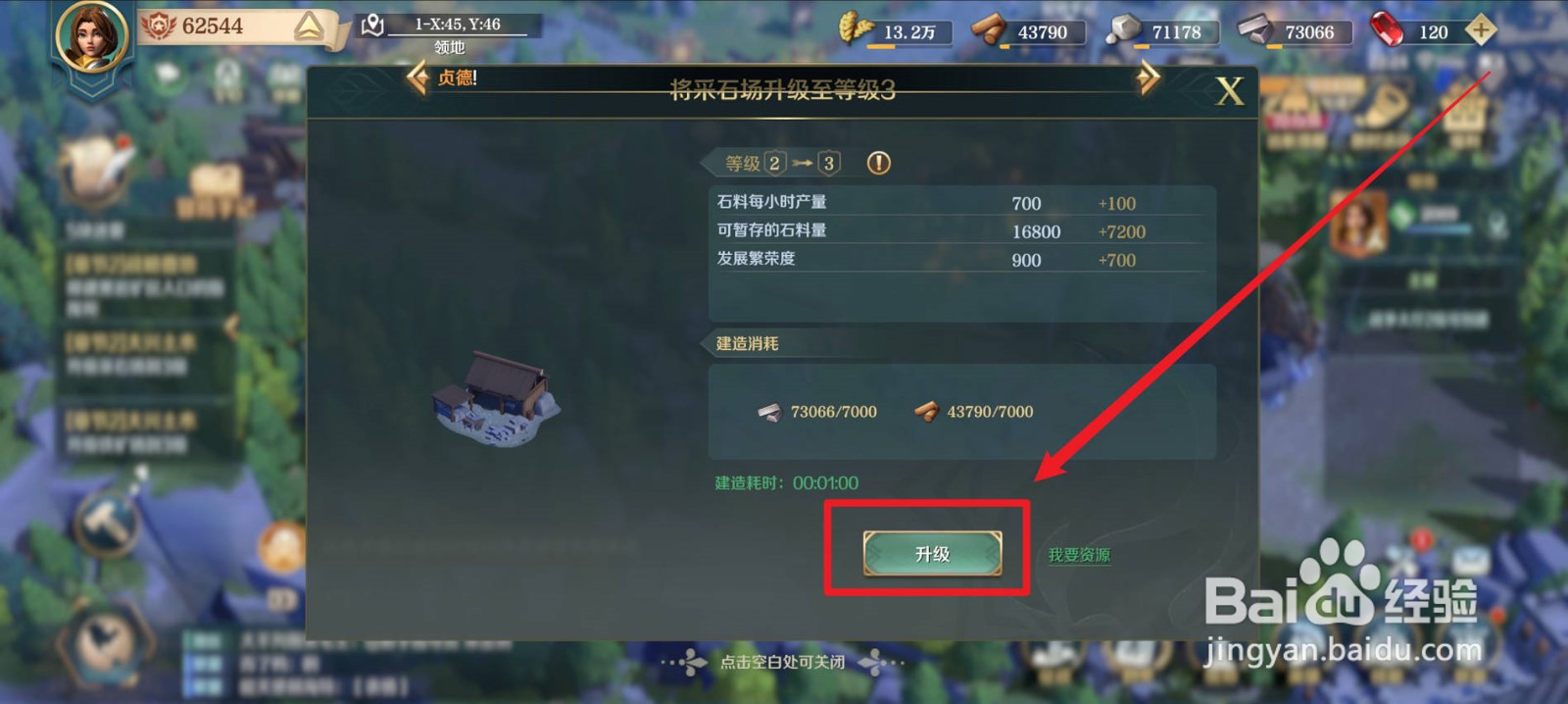This screenshot has width=1568, height=704.
Task: Open the player avatar portrait
Action: [93, 37]
